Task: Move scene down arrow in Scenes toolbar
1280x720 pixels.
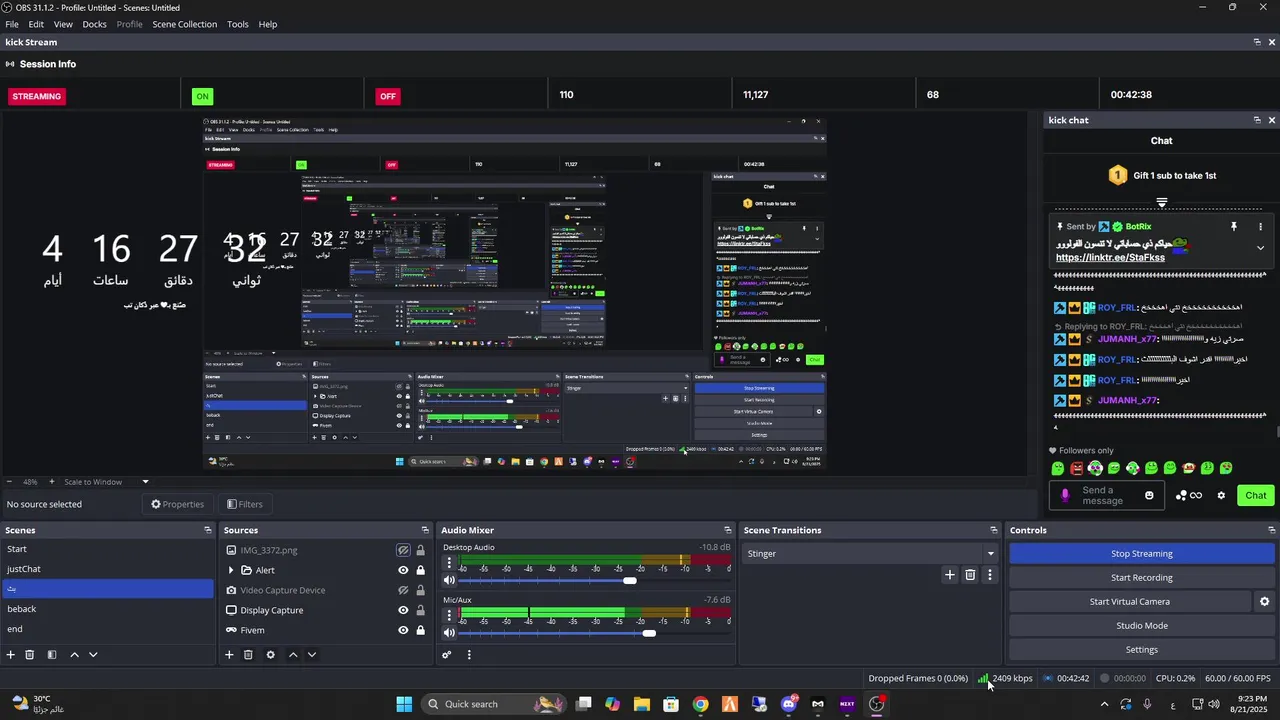Action: pyautogui.click(x=93, y=655)
